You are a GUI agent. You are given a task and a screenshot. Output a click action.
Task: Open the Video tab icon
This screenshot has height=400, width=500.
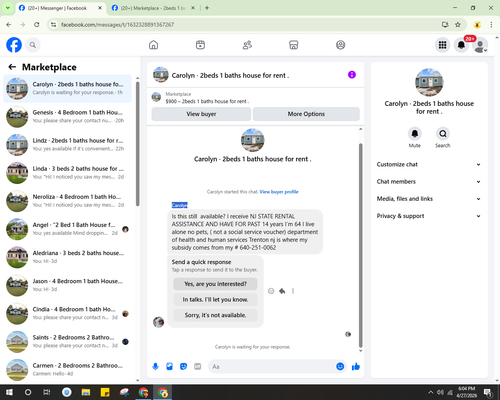coord(200,45)
